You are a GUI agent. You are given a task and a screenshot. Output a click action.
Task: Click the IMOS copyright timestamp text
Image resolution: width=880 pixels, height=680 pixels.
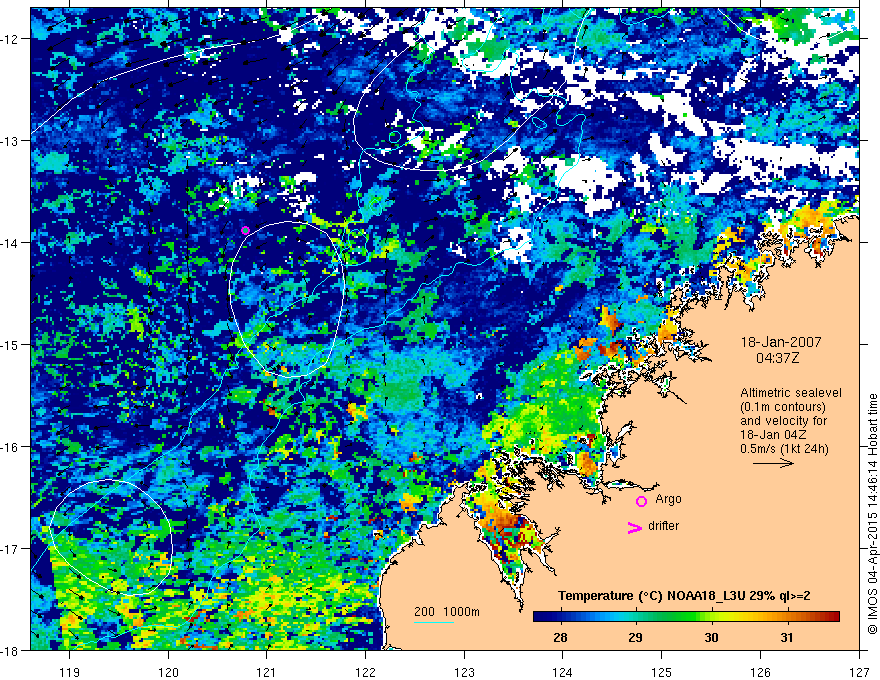872,515
